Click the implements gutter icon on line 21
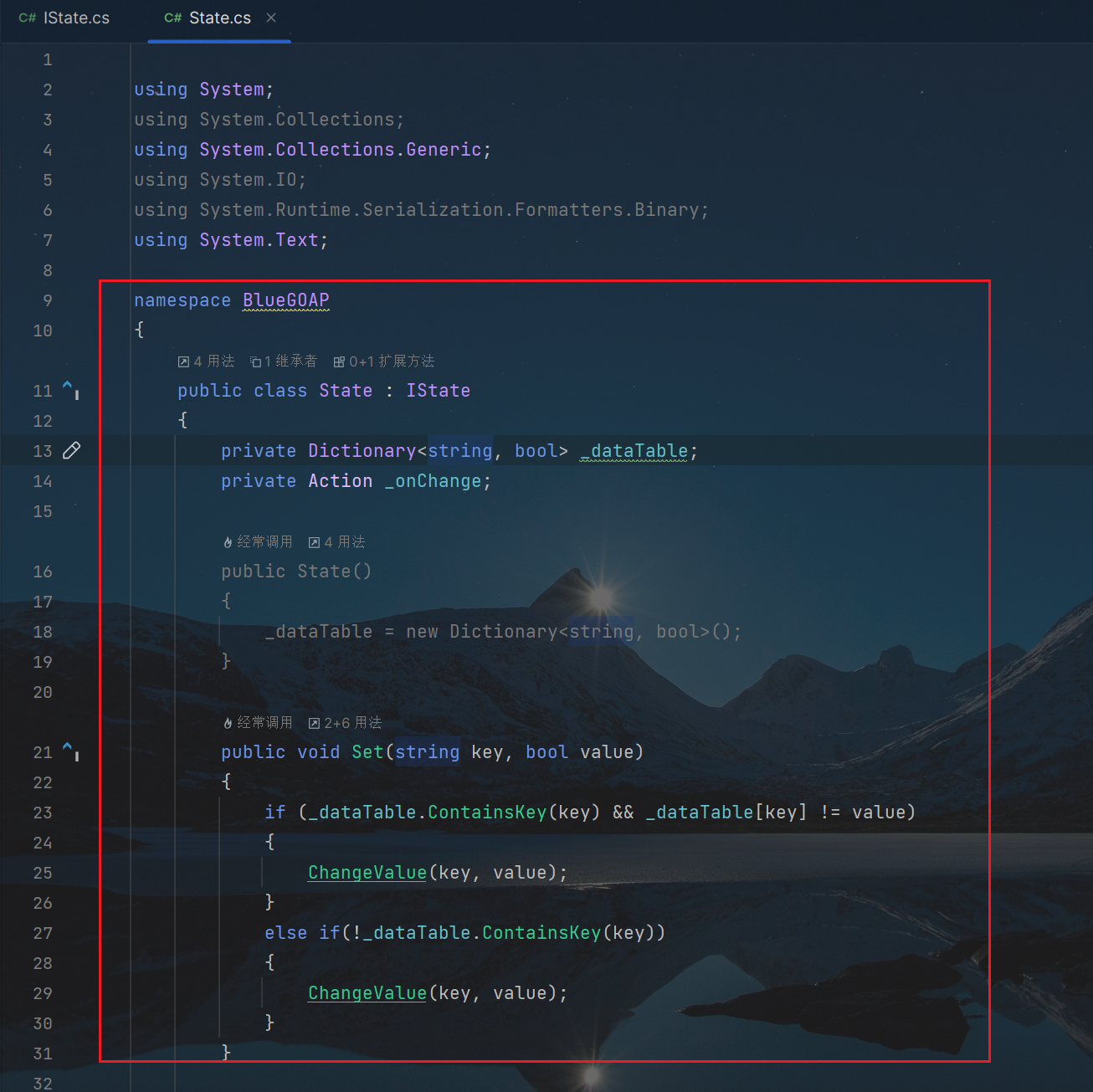Viewport: 1093px width, 1092px height. click(x=71, y=751)
